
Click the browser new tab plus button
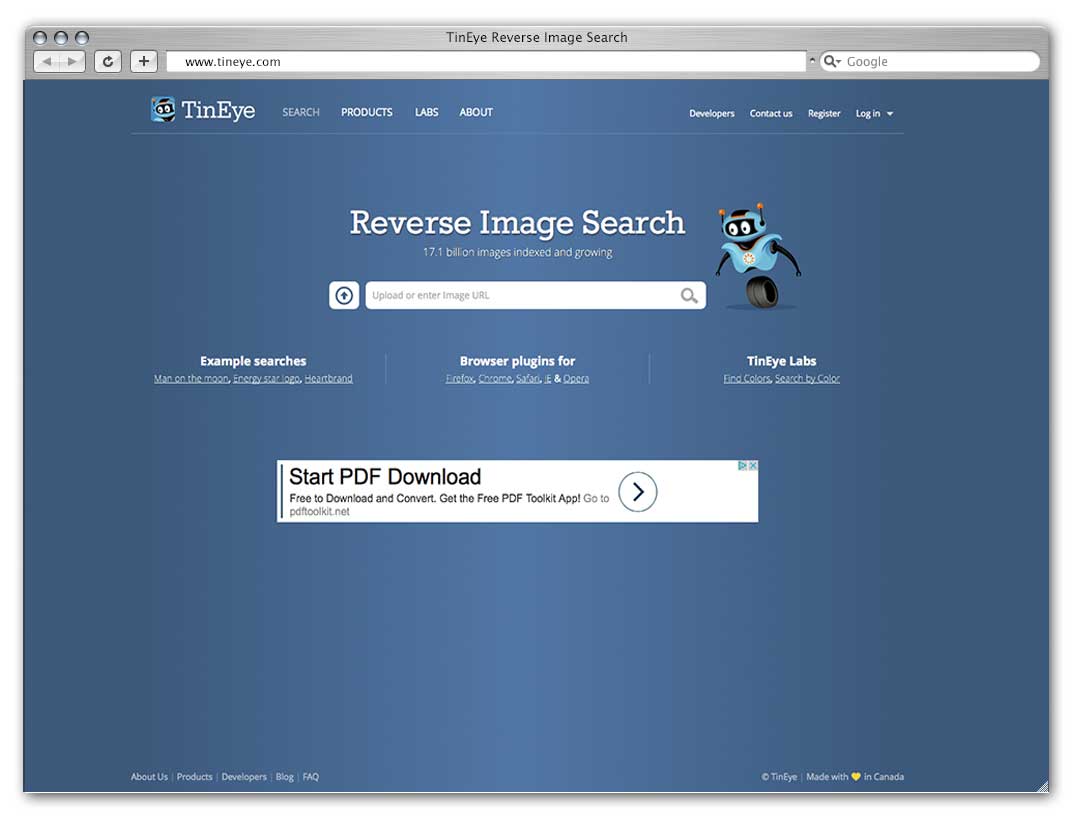coord(144,61)
